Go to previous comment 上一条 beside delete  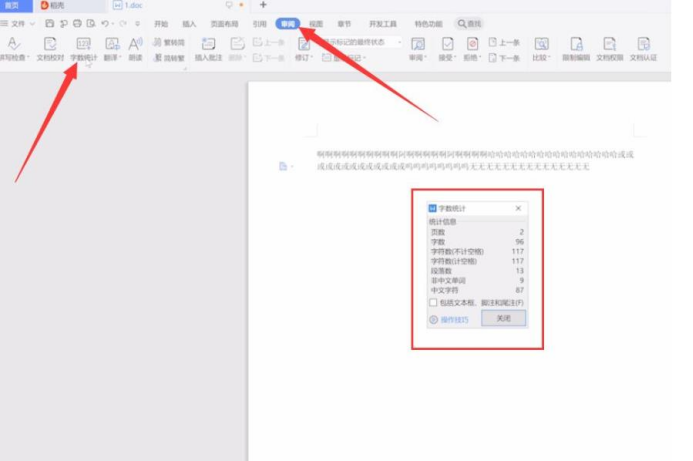pos(269,42)
